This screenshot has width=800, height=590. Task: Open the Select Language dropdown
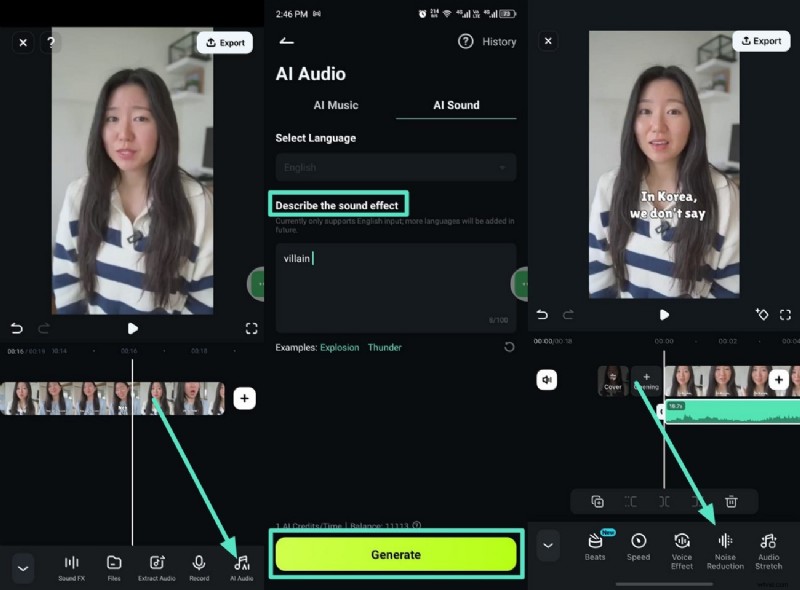coord(394,167)
